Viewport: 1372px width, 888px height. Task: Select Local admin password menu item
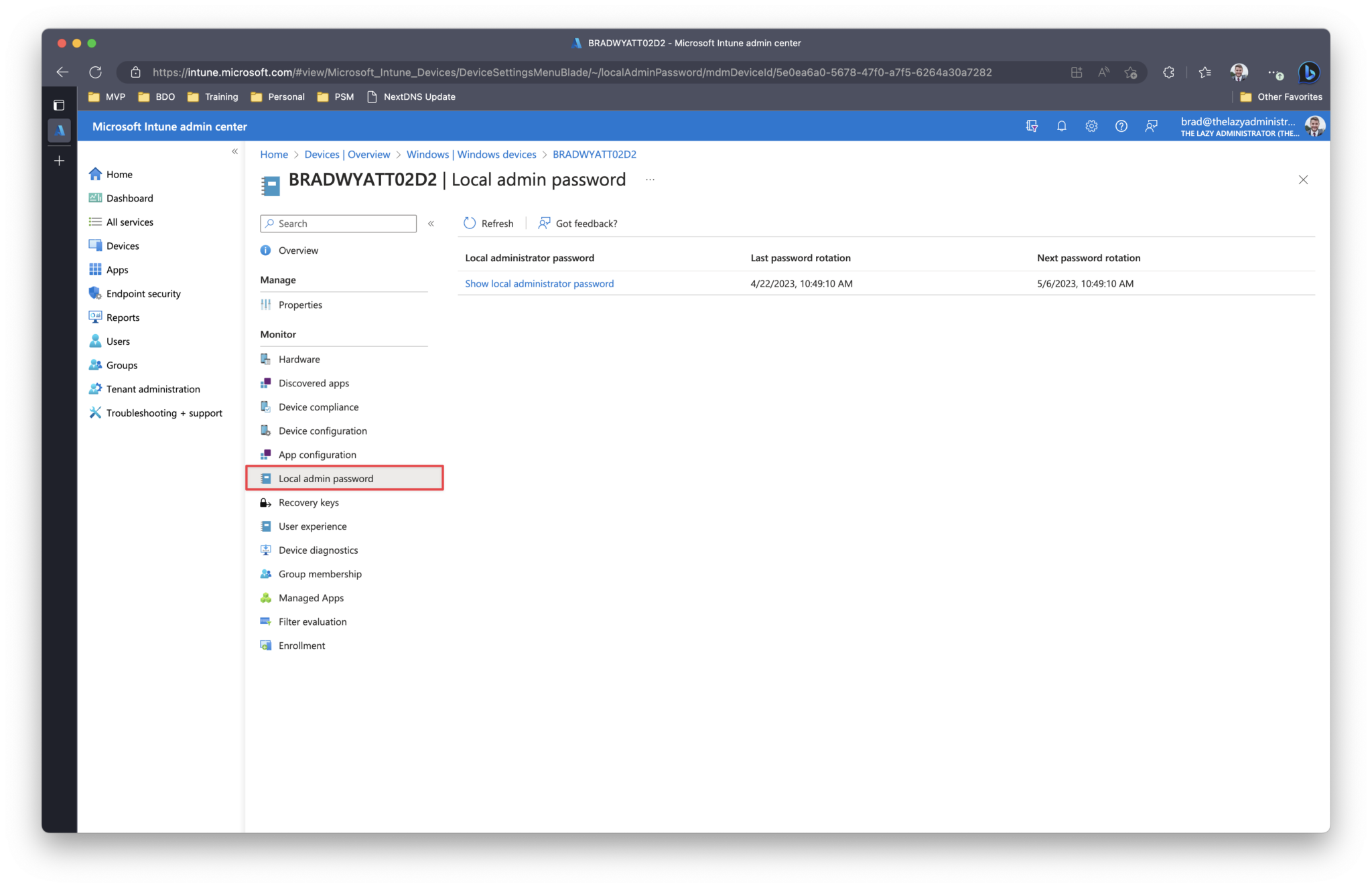(344, 478)
